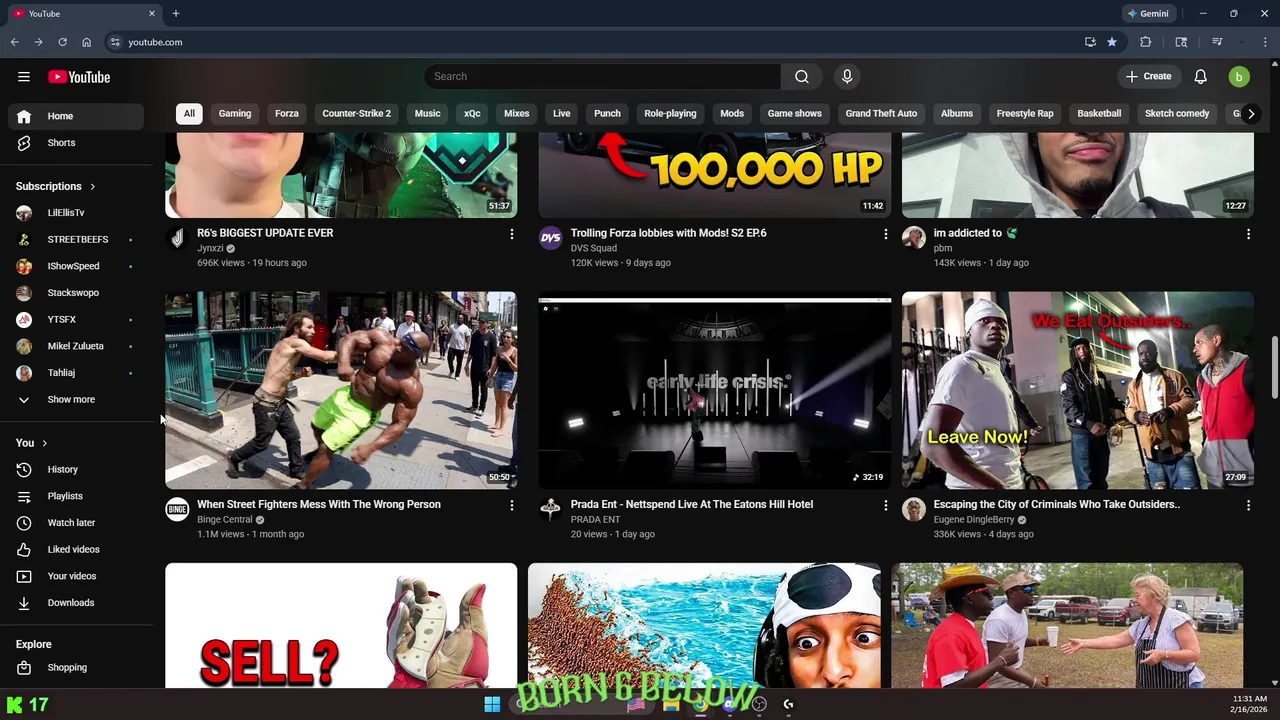Open options for Trolling Forza lobbies video

[x=885, y=234]
